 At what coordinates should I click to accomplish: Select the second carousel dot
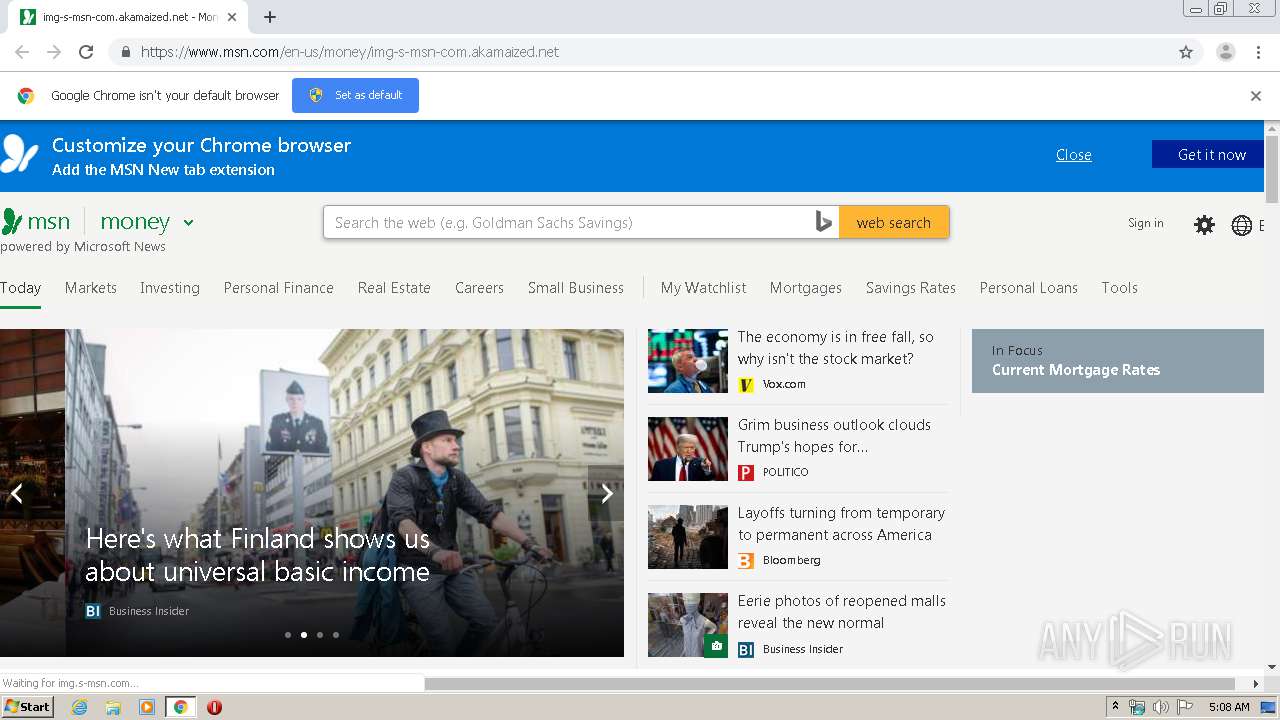[x=304, y=635]
